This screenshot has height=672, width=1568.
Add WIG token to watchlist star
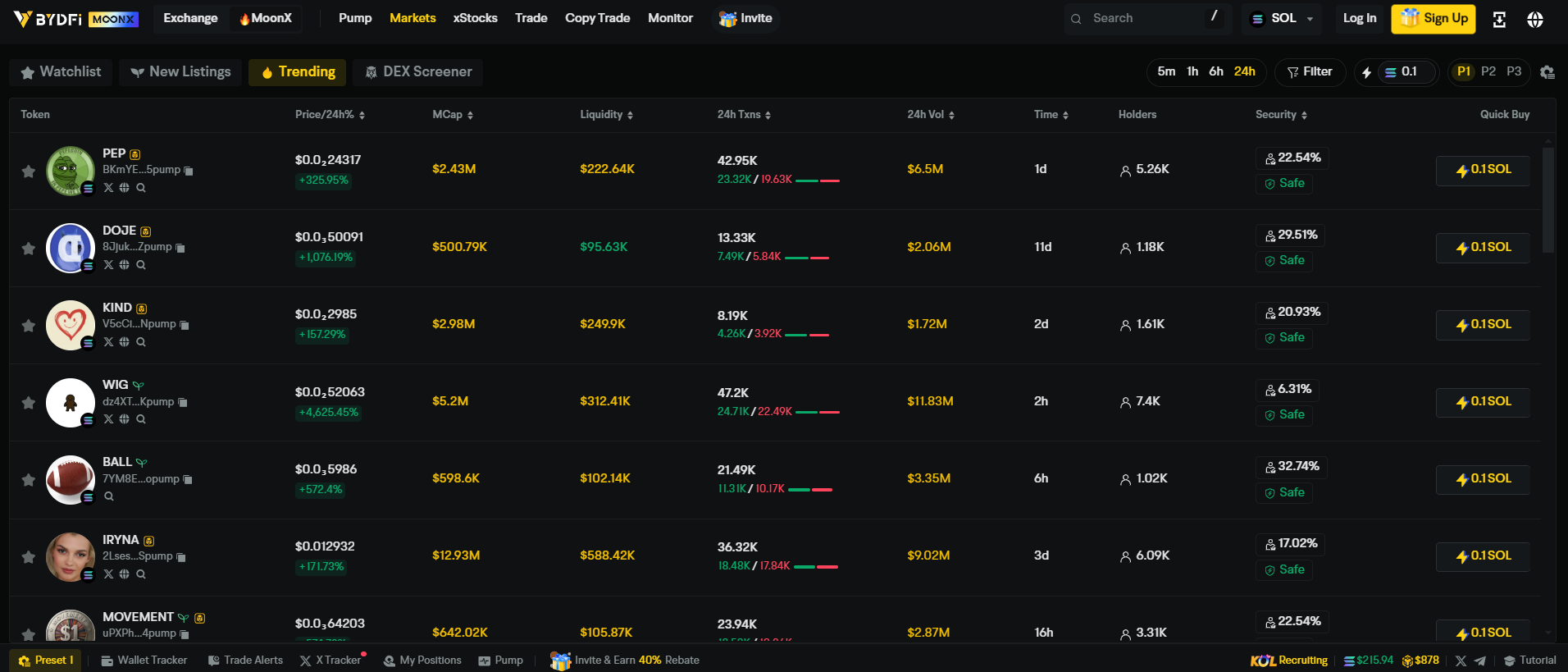[x=28, y=403]
